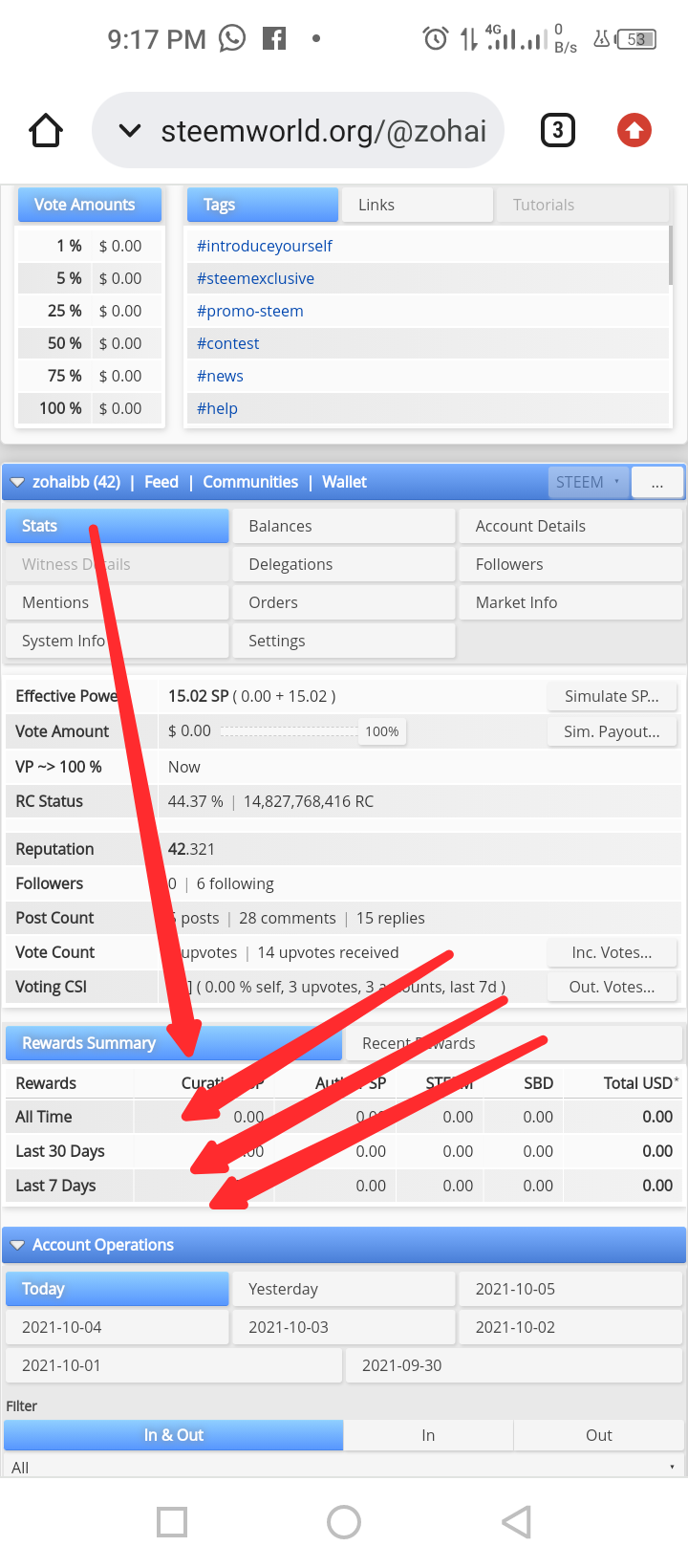Select the 2021-10-05 date tab

coord(570,1289)
